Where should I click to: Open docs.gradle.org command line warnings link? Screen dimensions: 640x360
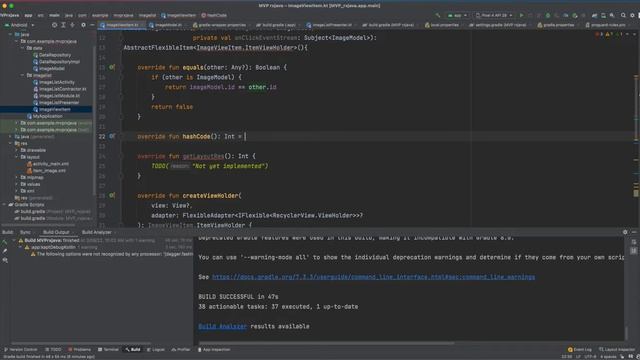(x=373, y=277)
